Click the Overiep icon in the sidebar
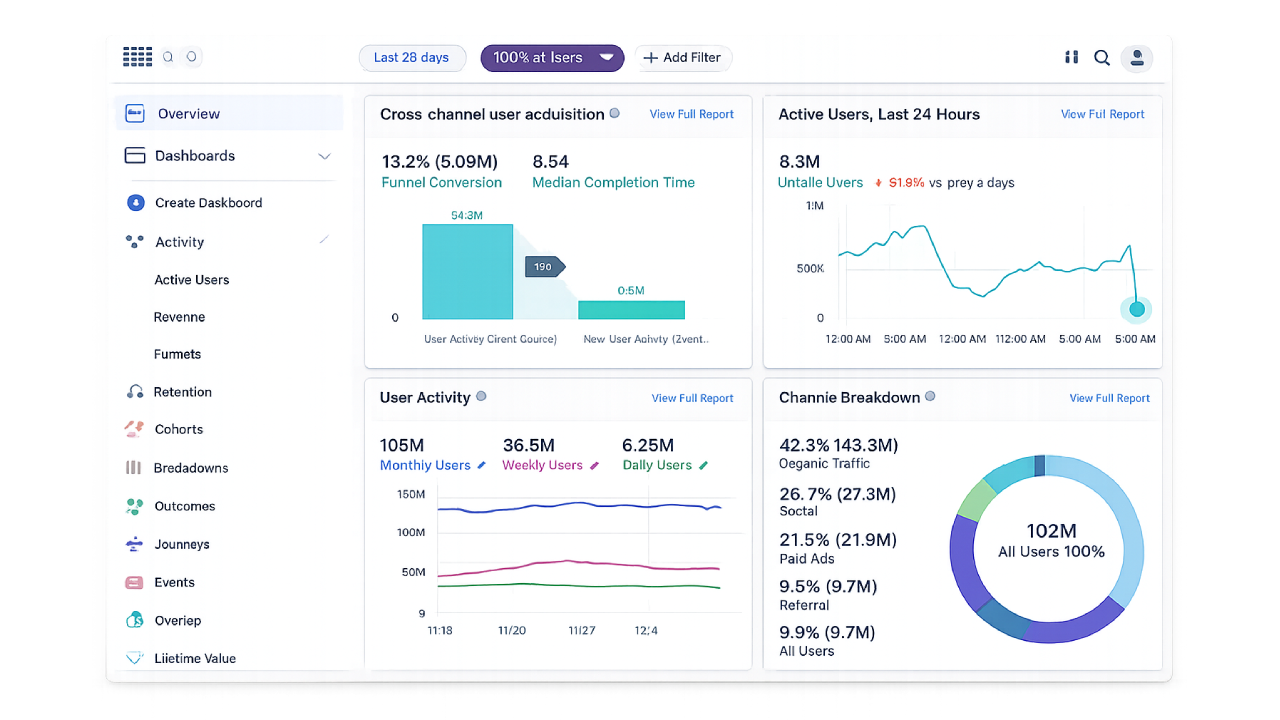1280x720 pixels. click(135, 620)
